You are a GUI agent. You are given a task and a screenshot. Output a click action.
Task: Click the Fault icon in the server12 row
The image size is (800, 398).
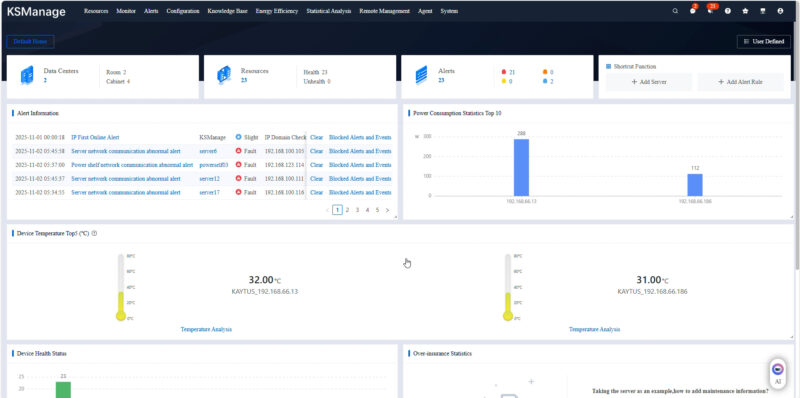(x=238, y=179)
